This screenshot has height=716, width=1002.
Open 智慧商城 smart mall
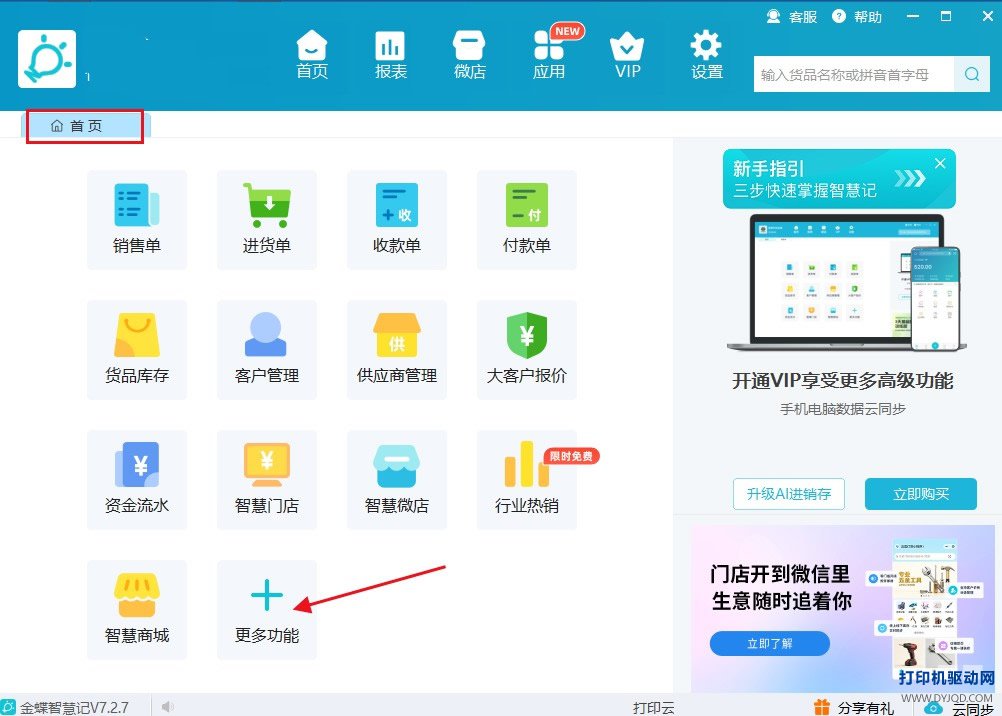coord(137,609)
